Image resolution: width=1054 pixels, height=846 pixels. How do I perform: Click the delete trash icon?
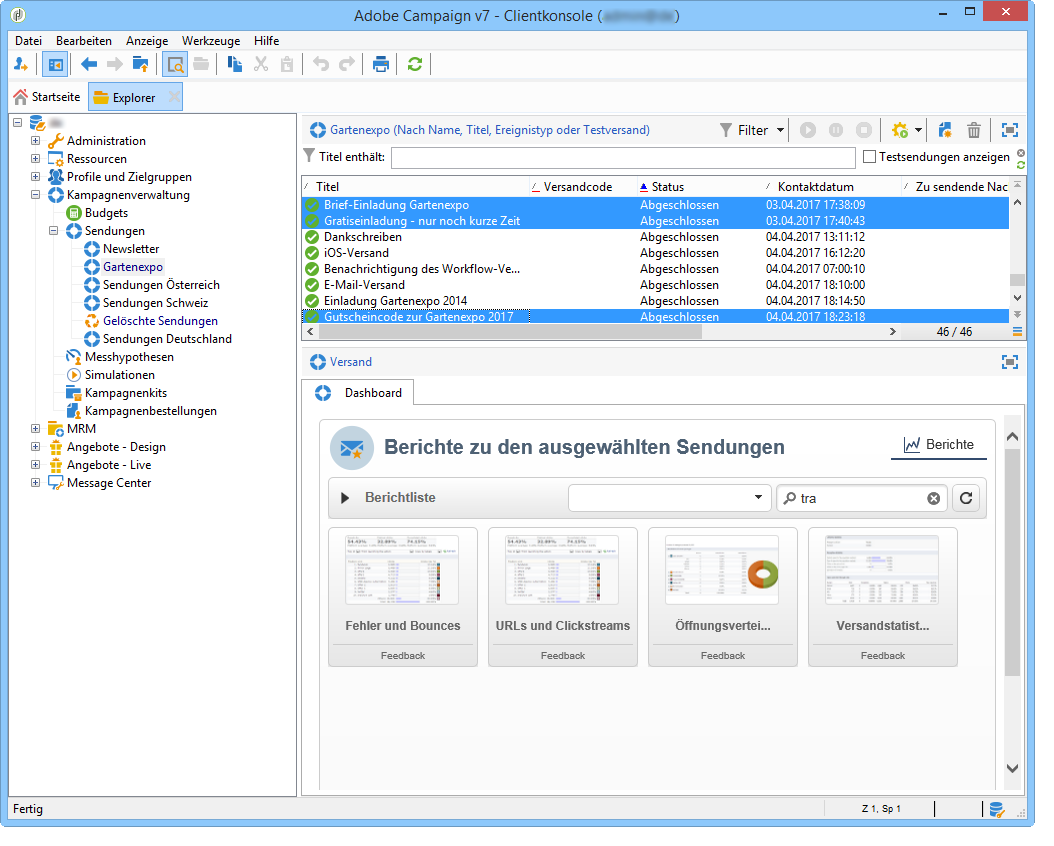(973, 130)
